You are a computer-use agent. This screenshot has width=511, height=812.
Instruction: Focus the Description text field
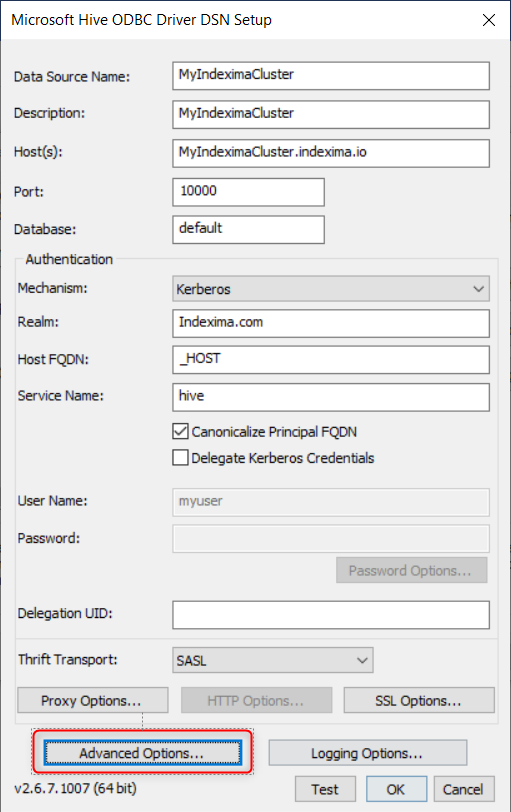(331, 114)
